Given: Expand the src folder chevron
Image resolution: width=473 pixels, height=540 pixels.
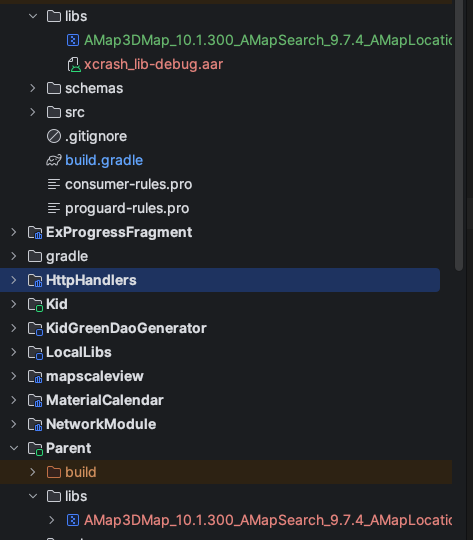Looking at the screenshot, I should click(x=33, y=112).
